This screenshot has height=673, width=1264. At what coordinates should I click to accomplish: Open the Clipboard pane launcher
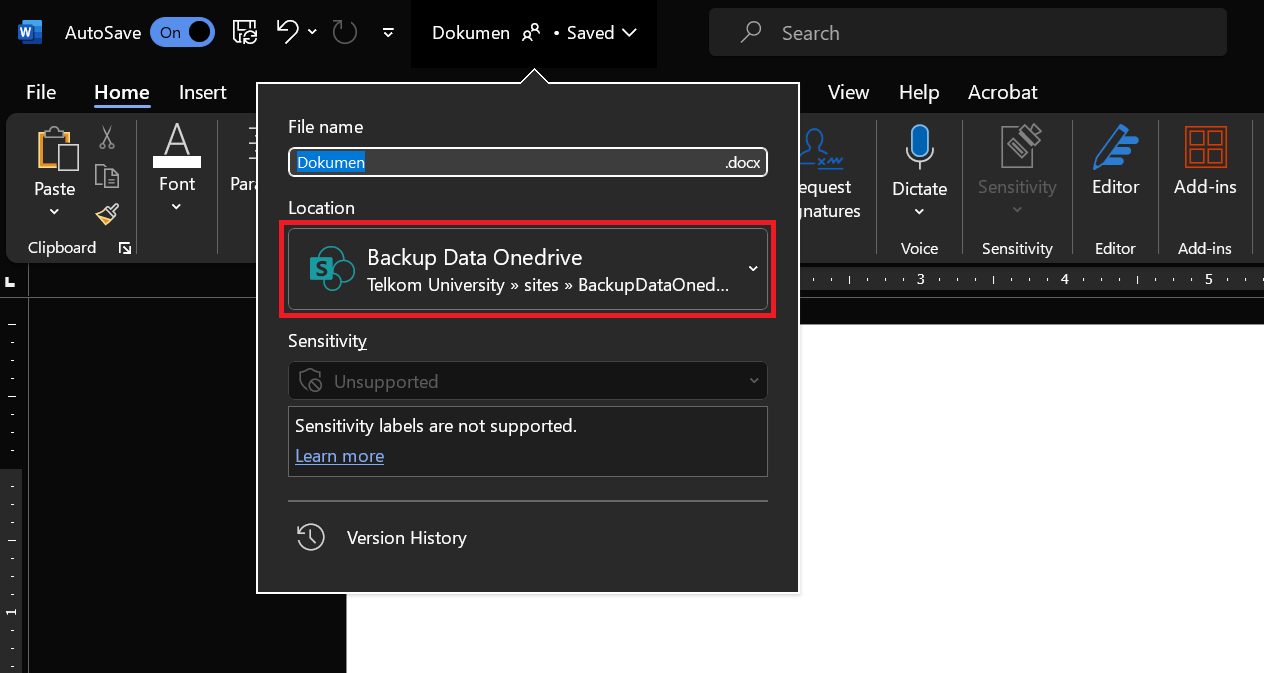pyautogui.click(x=125, y=248)
